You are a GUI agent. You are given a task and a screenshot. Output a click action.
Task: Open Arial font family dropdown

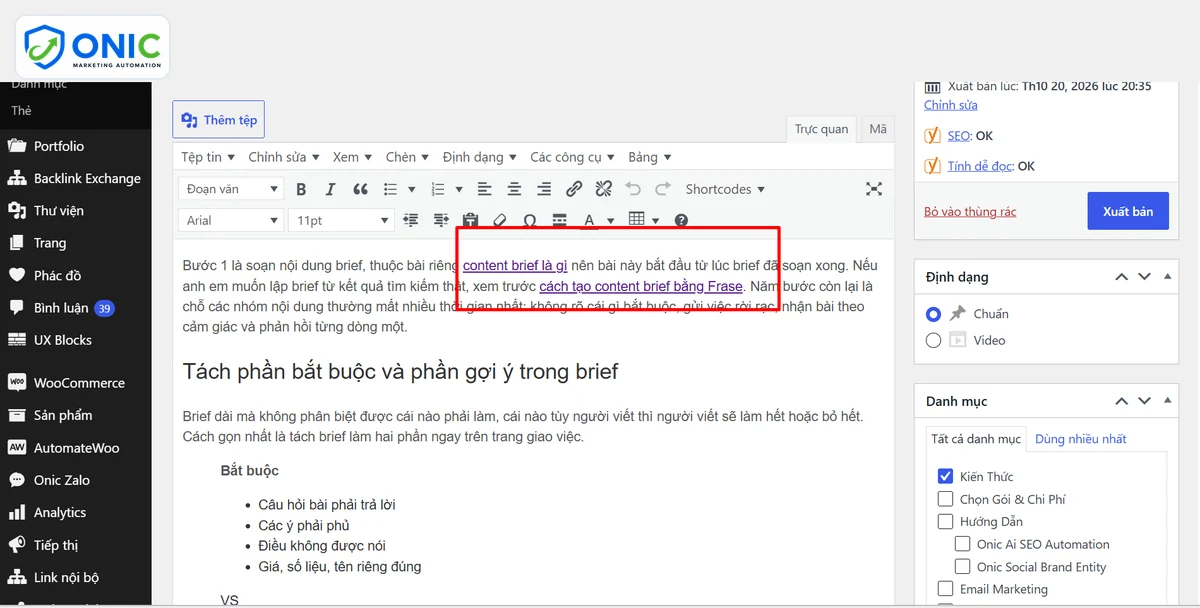click(231, 220)
